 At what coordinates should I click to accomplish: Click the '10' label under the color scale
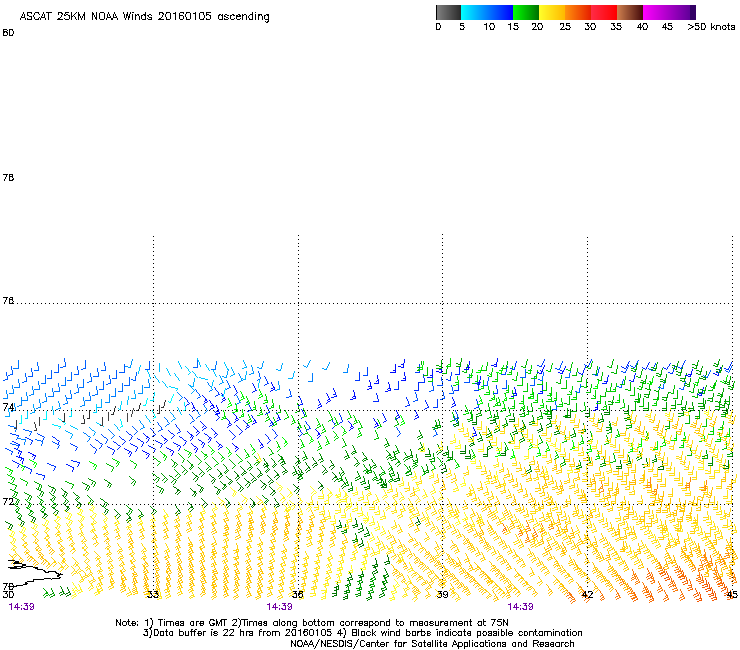pos(489,27)
